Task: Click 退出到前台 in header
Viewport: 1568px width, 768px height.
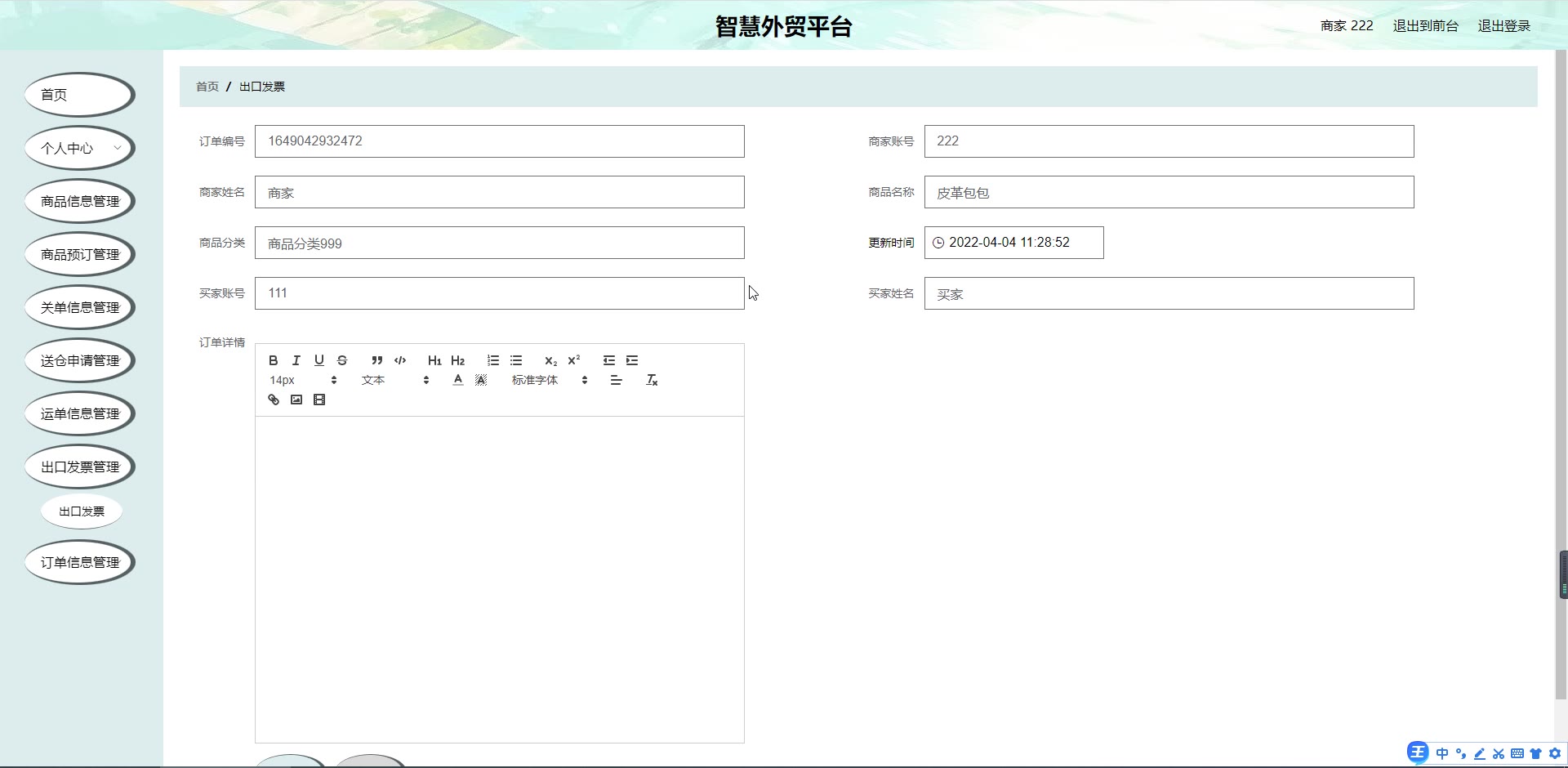Action: 1425,26
